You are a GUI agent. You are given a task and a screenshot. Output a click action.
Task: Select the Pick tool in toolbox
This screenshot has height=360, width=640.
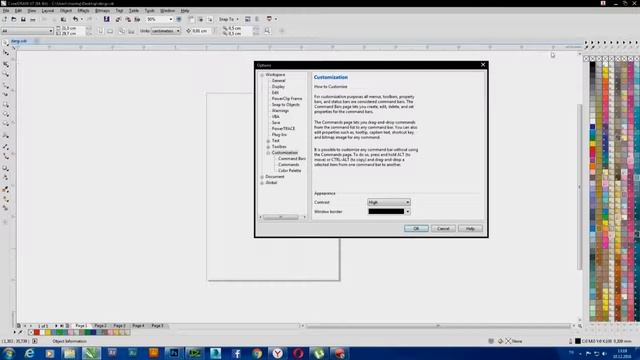(6, 43)
